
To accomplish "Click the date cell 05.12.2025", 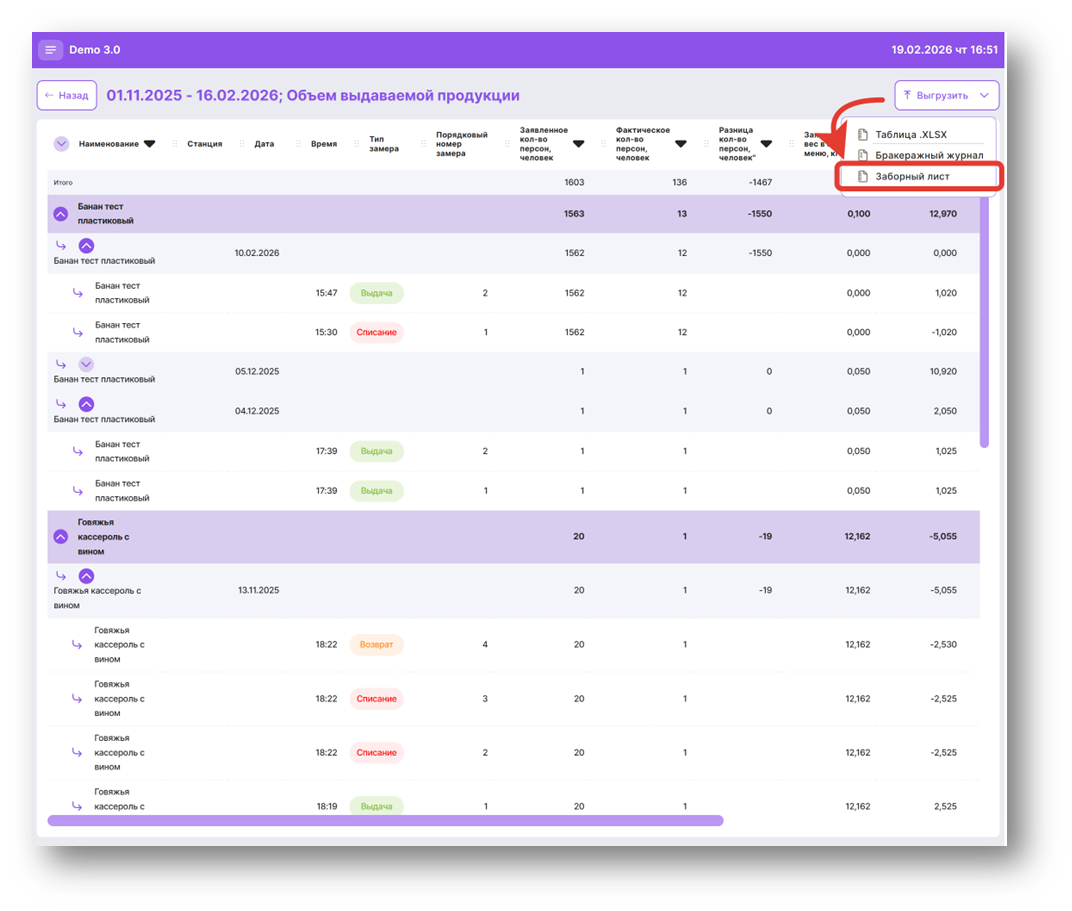I will (257, 372).
